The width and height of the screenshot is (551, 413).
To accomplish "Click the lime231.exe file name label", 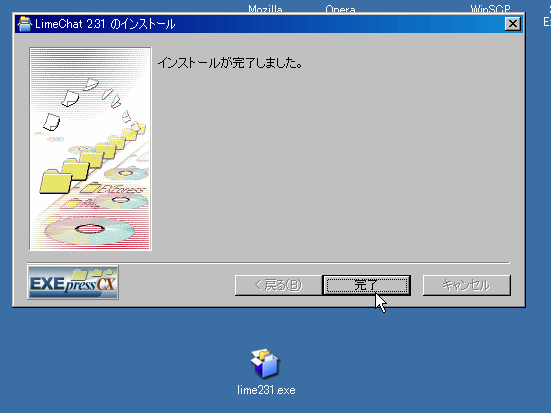I will 266,390.
